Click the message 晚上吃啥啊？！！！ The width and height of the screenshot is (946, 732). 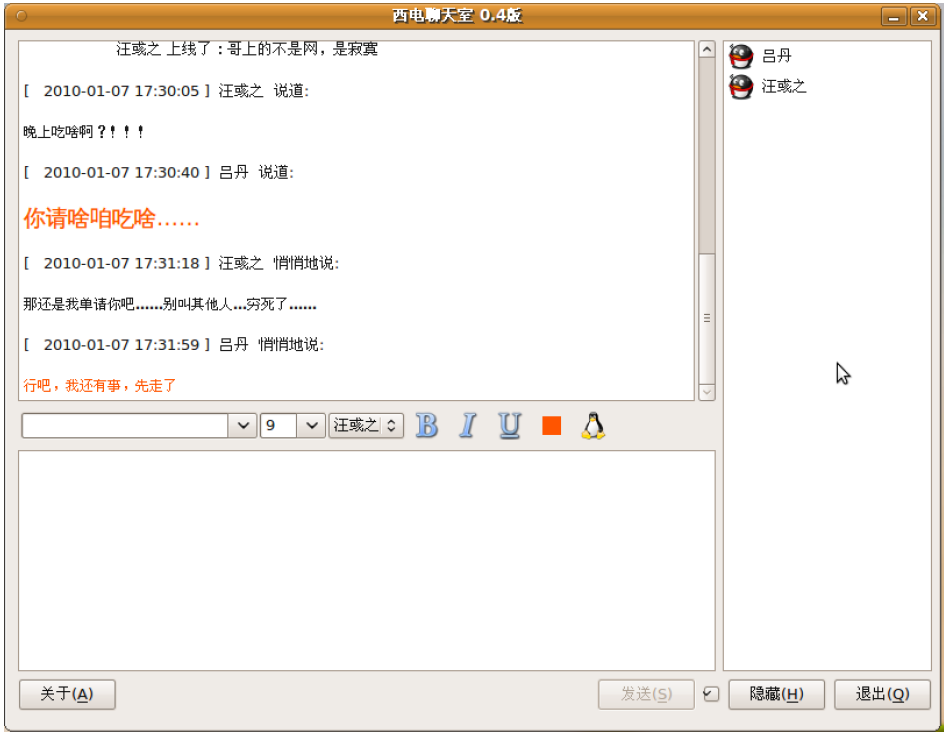[x=83, y=131]
